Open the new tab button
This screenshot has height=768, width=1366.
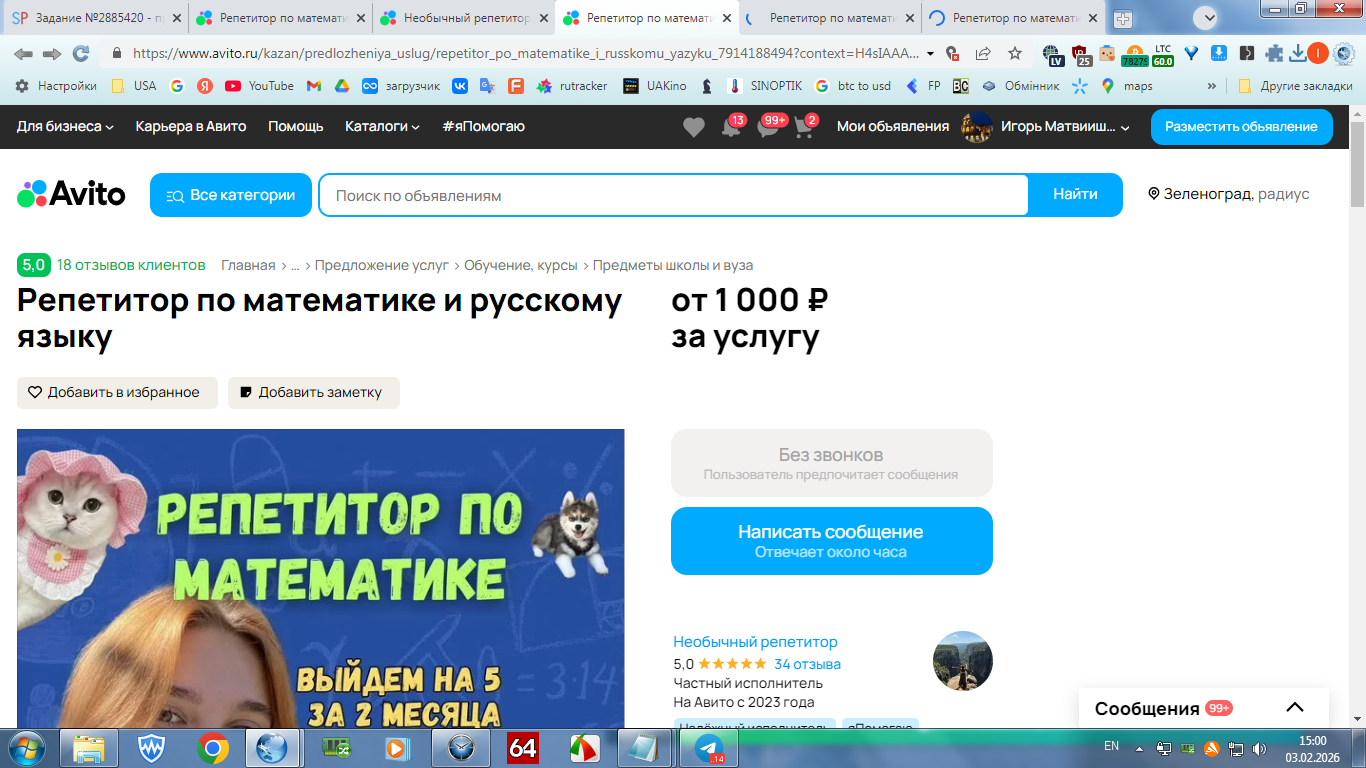coord(1122,18)
